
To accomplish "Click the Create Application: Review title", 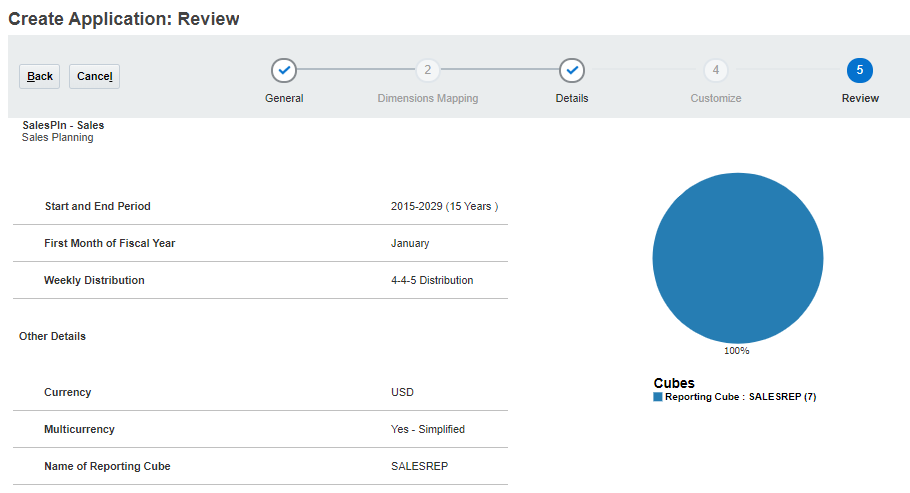I will point(124,19).
